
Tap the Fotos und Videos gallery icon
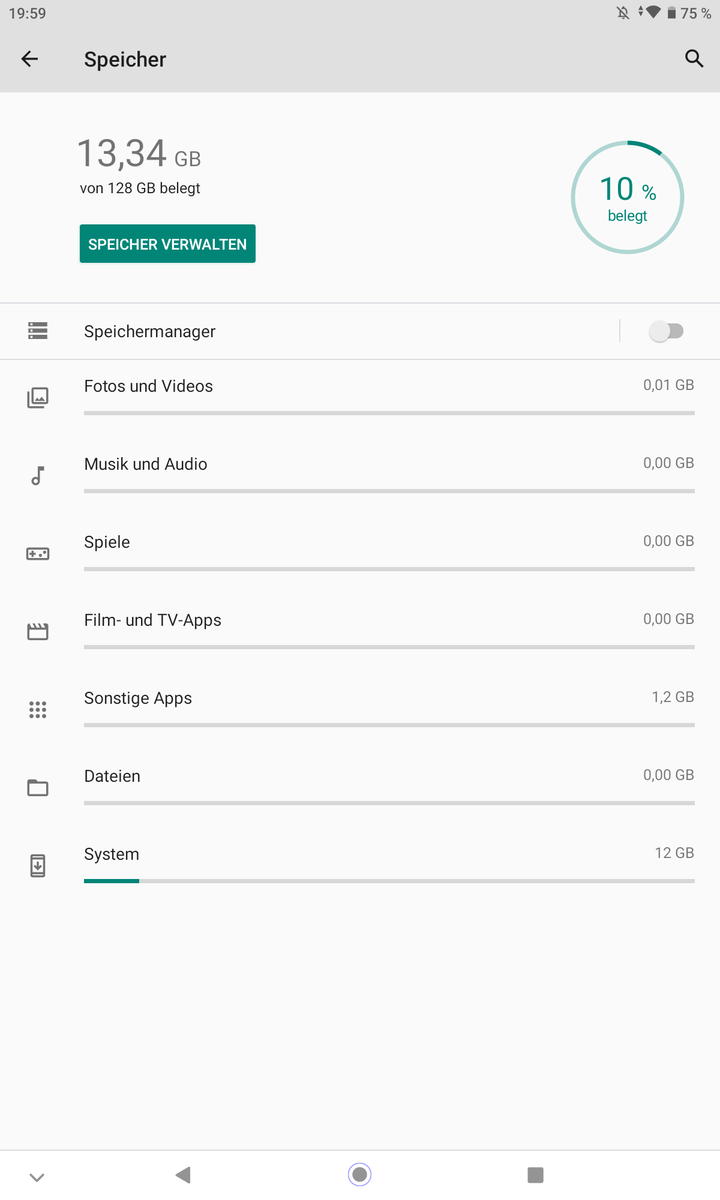tap(37, 398)
